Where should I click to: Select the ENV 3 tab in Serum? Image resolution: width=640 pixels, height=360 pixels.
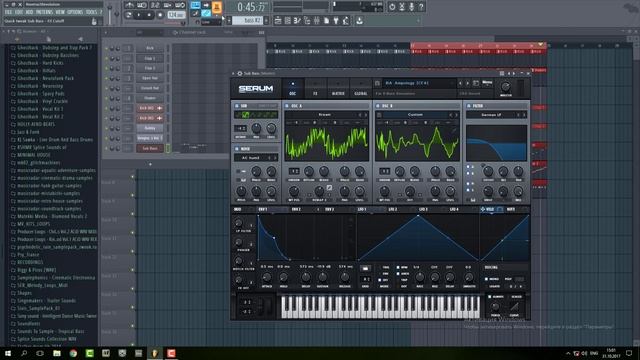click(x=329, y=209)
